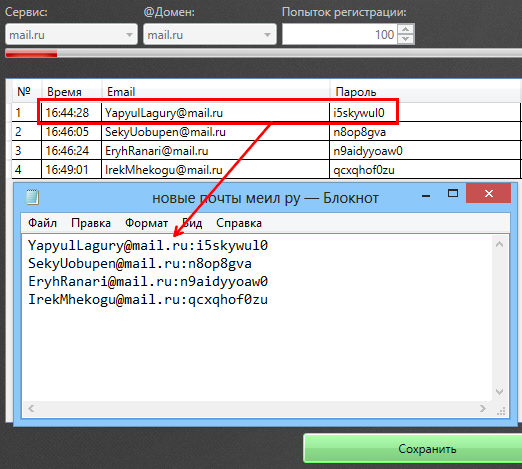Select email cell YapyulLagury@mail.ru in table
The width and height of the screenshot is (522, 469).
pyautogui.click(x=215, y=113)
